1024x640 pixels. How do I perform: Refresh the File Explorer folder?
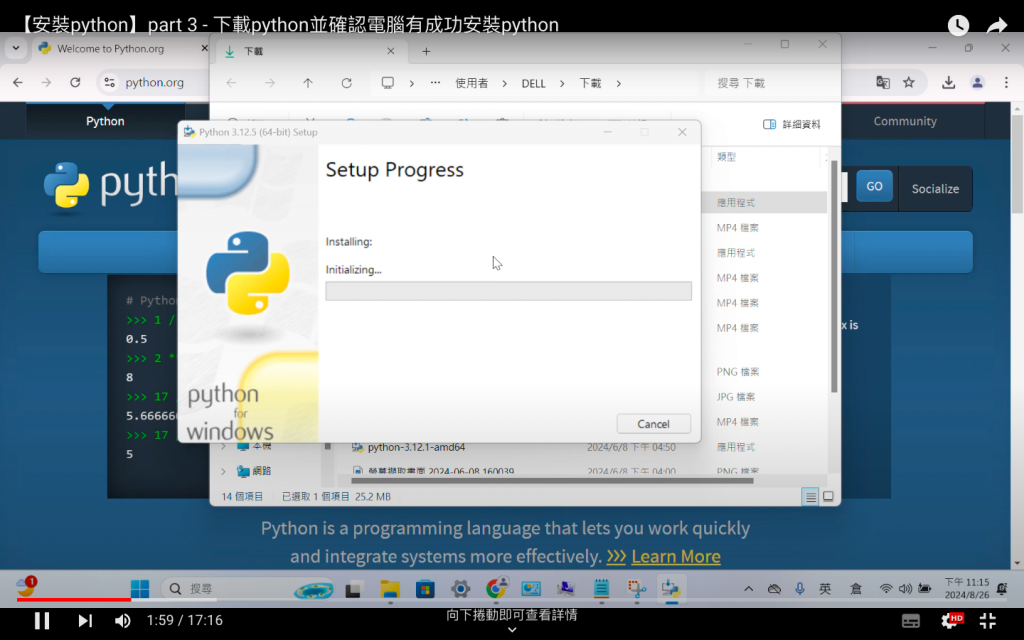[346, 83]
